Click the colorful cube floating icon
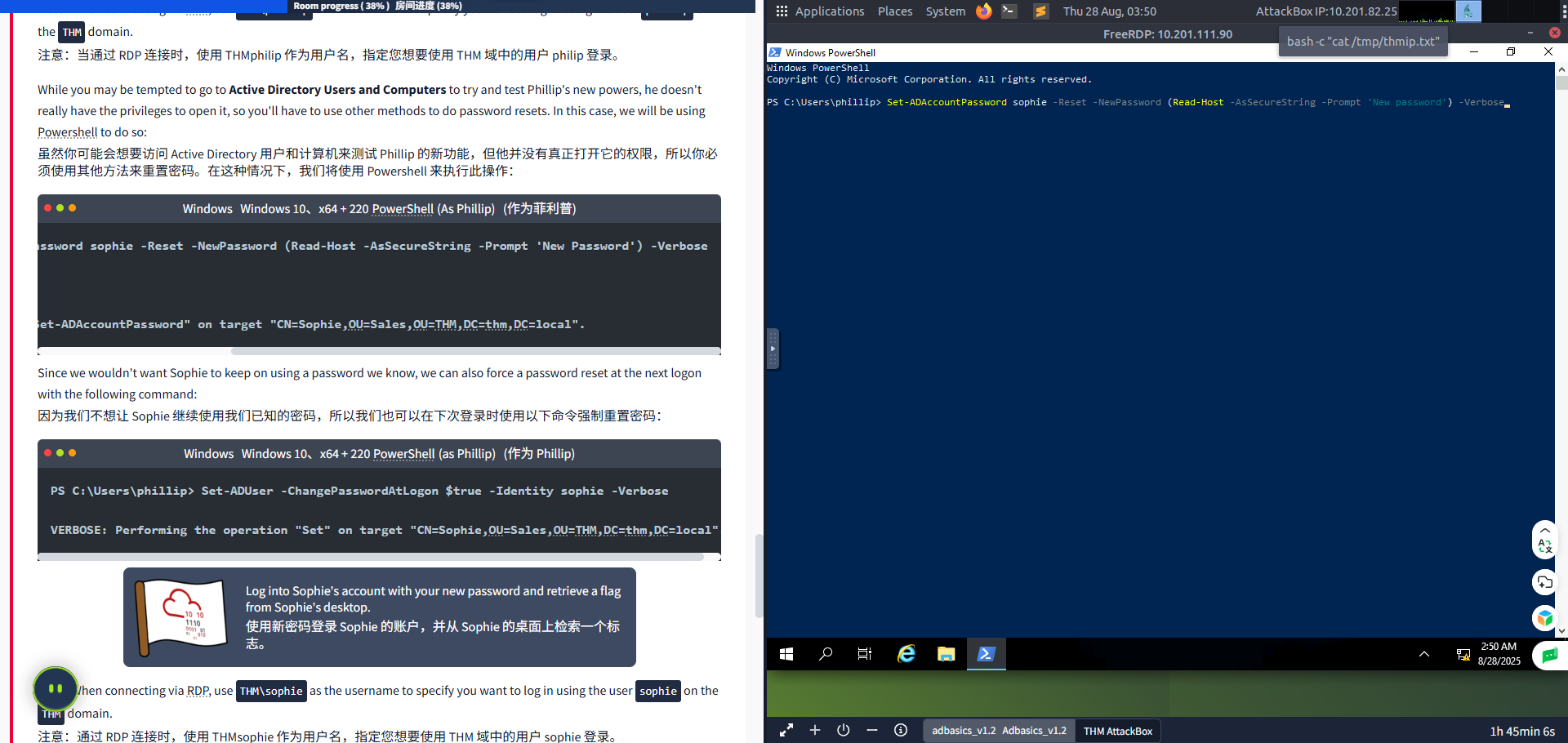1568x743 pixels. click(x=1544, y=618)
